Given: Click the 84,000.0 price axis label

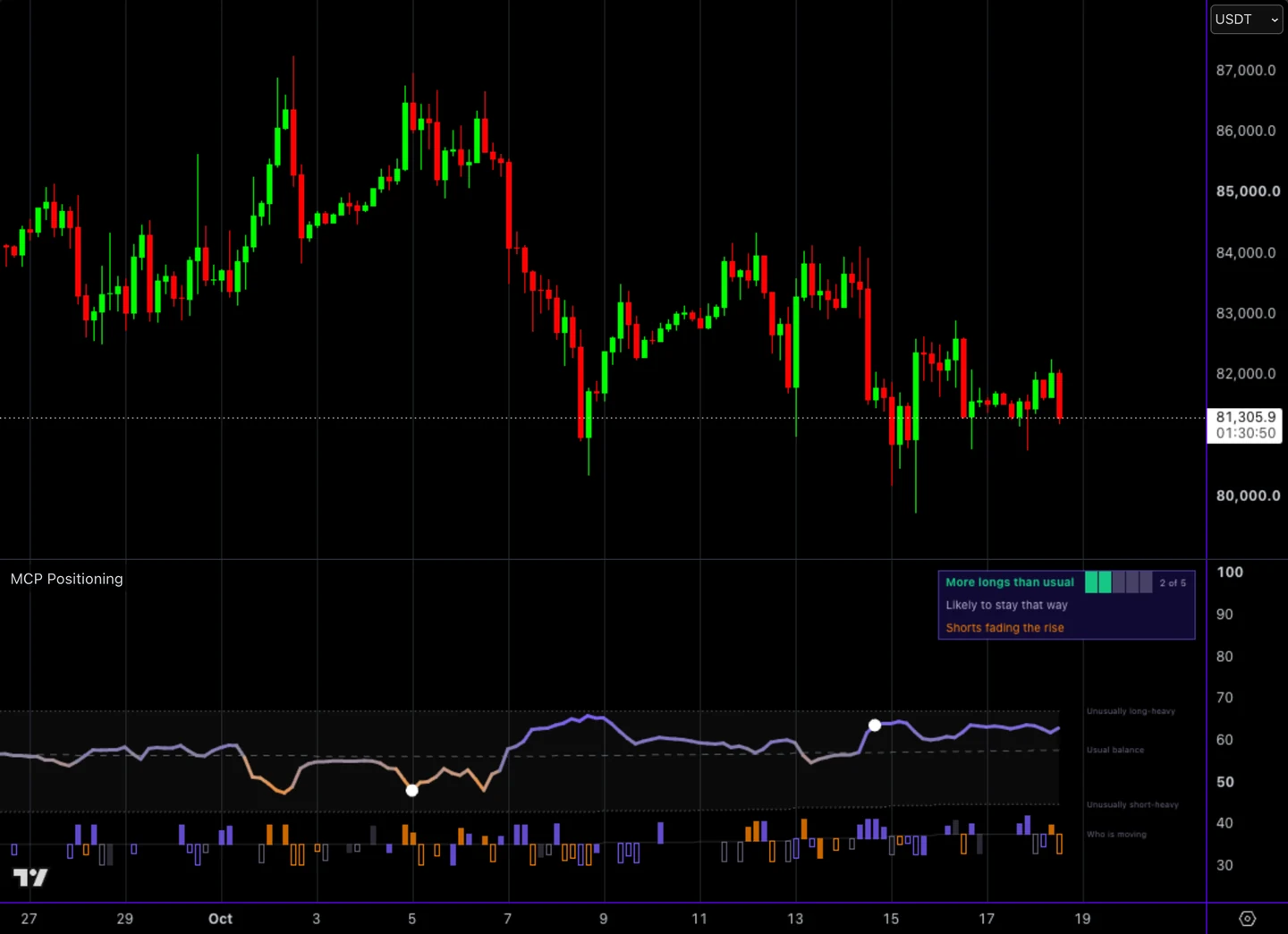Looking at the screenshot, I should 1245,253.
